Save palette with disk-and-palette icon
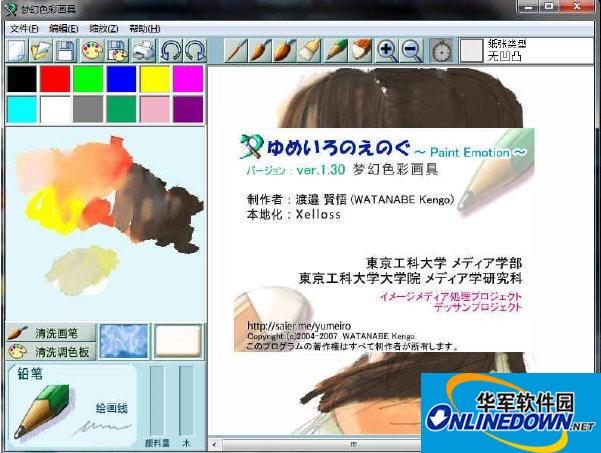 117,50
